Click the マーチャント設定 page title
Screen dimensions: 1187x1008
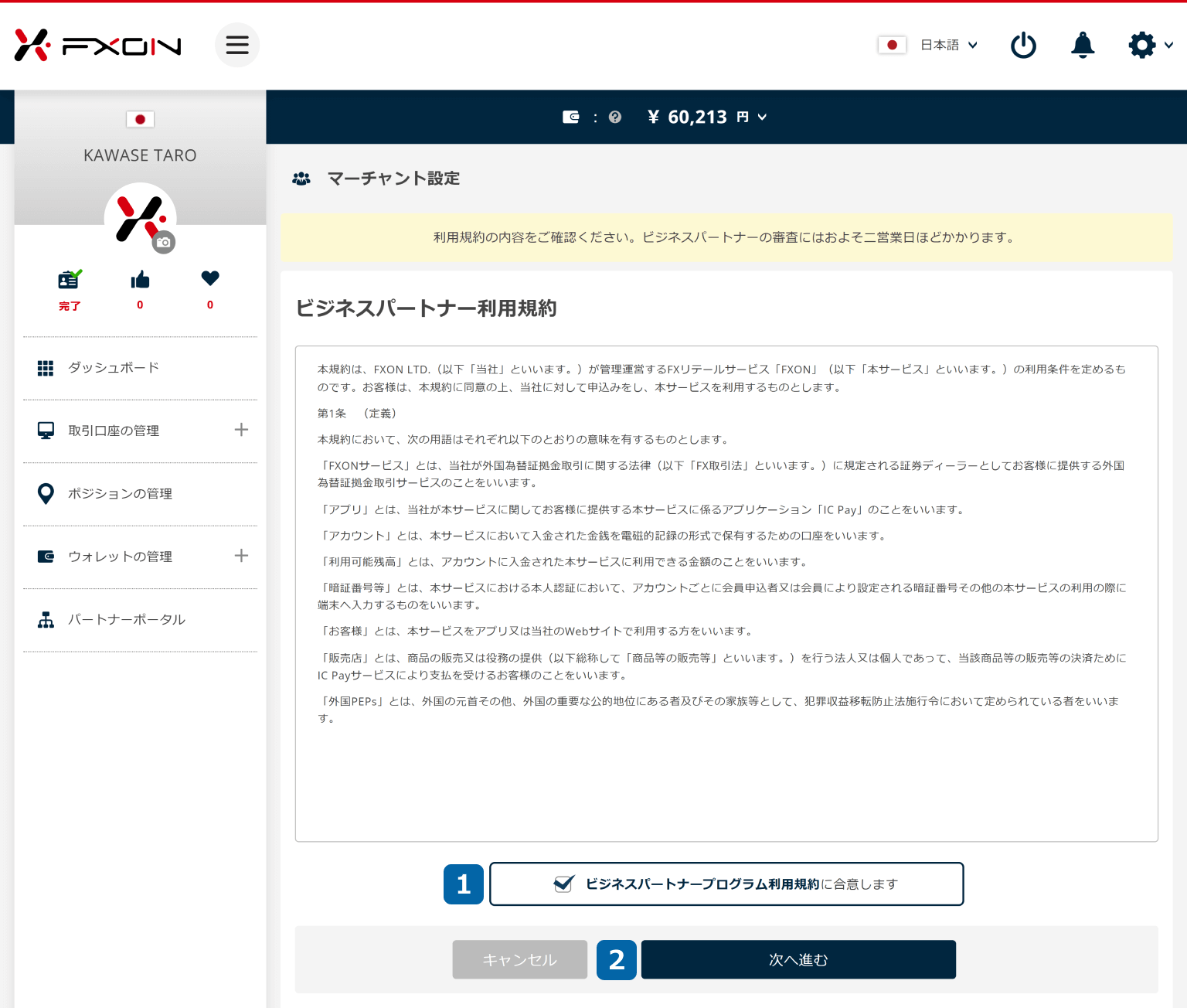[x=393, y=179]
